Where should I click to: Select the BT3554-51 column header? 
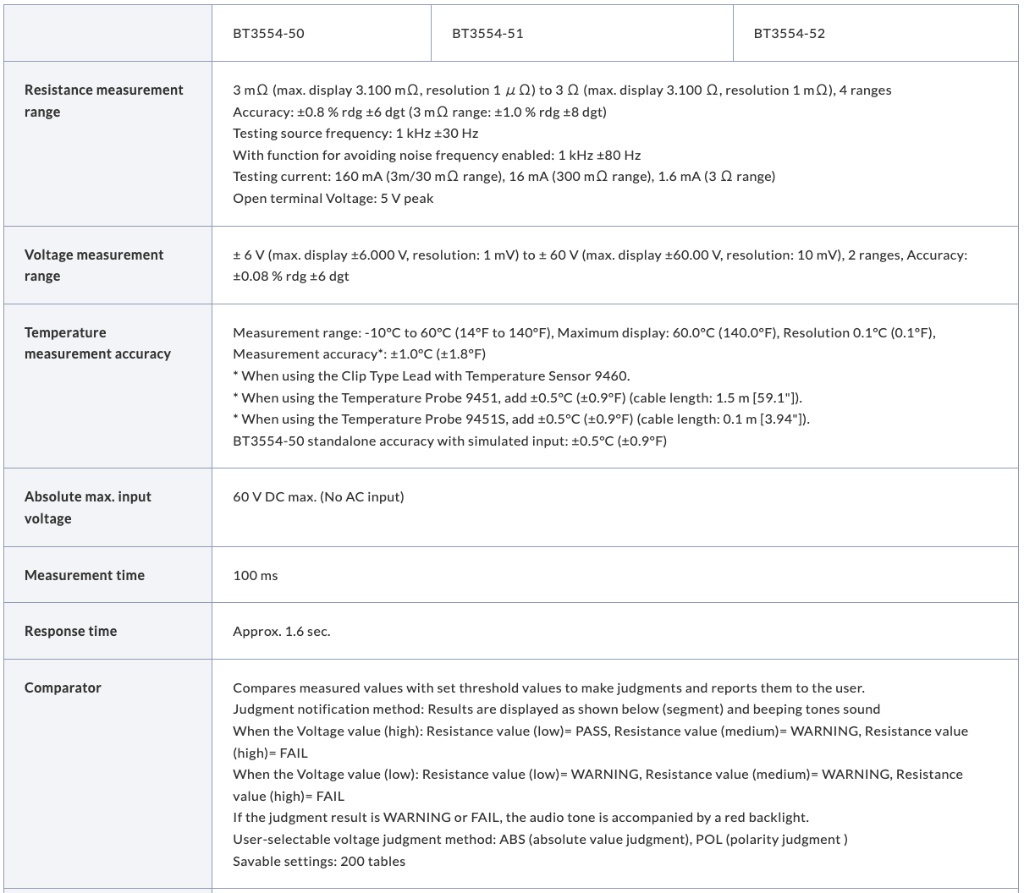(487, 33)
